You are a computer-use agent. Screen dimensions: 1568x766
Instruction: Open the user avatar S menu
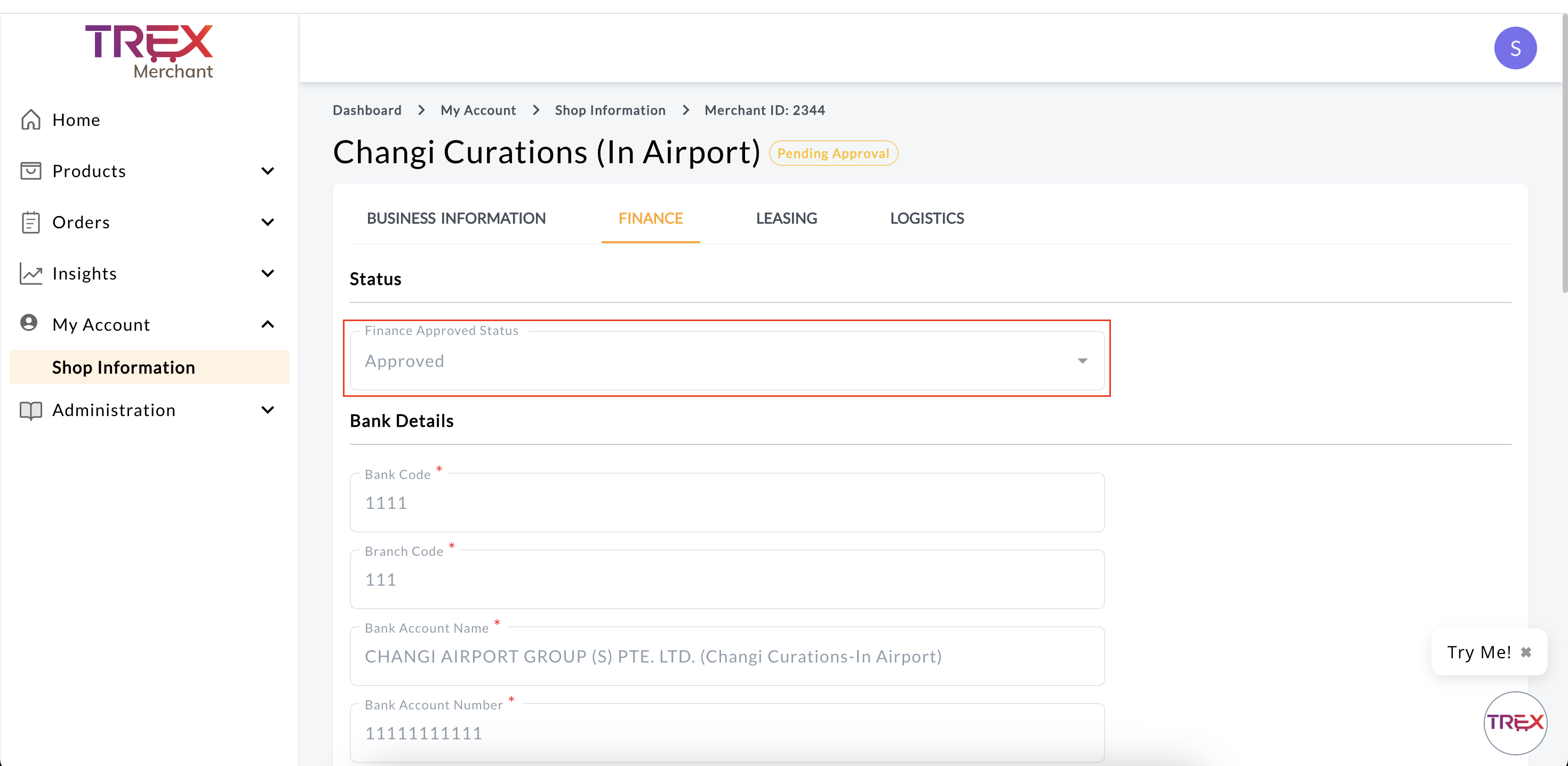point(1515,48)
